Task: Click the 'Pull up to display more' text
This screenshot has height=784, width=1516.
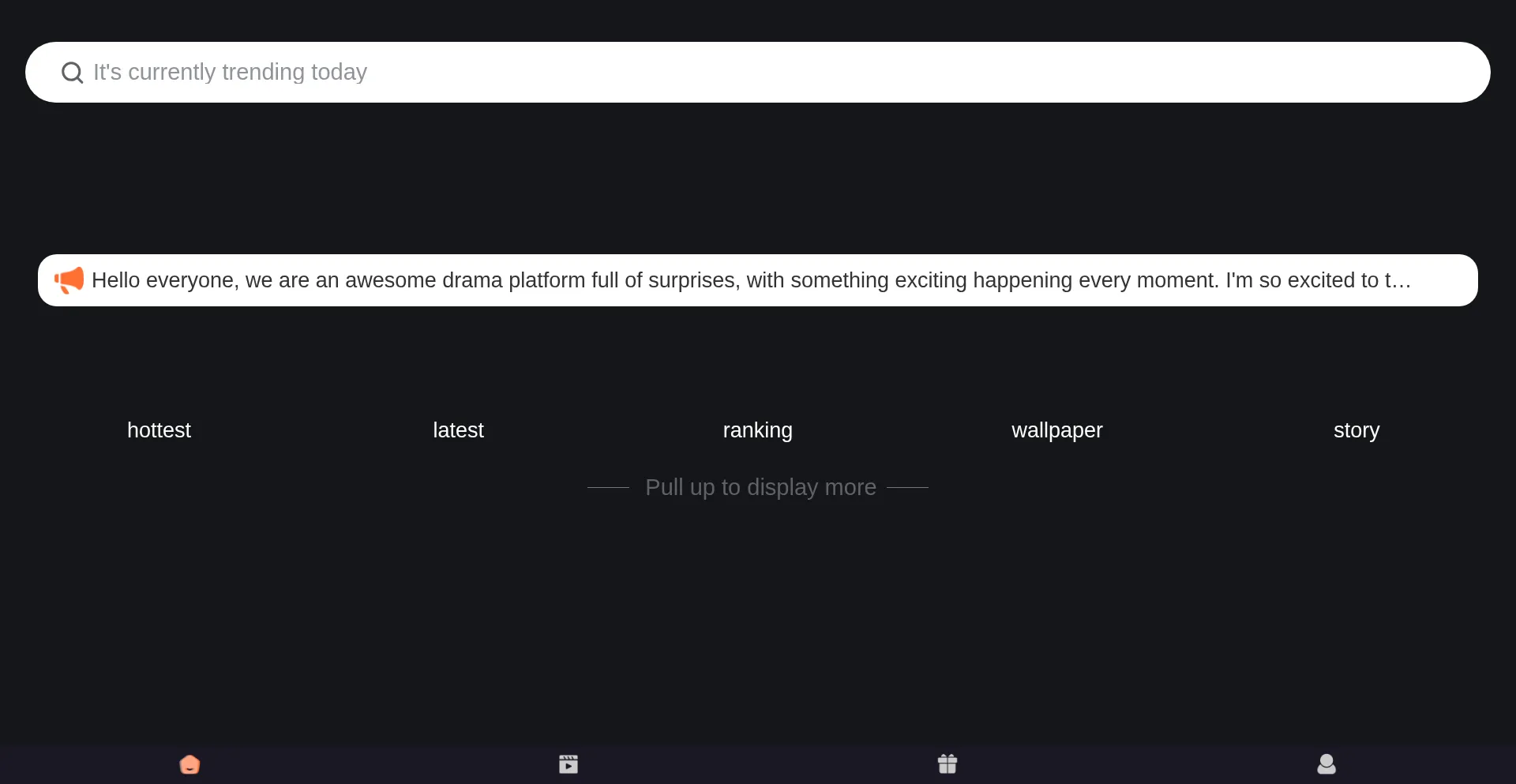Action: point(760,488)
